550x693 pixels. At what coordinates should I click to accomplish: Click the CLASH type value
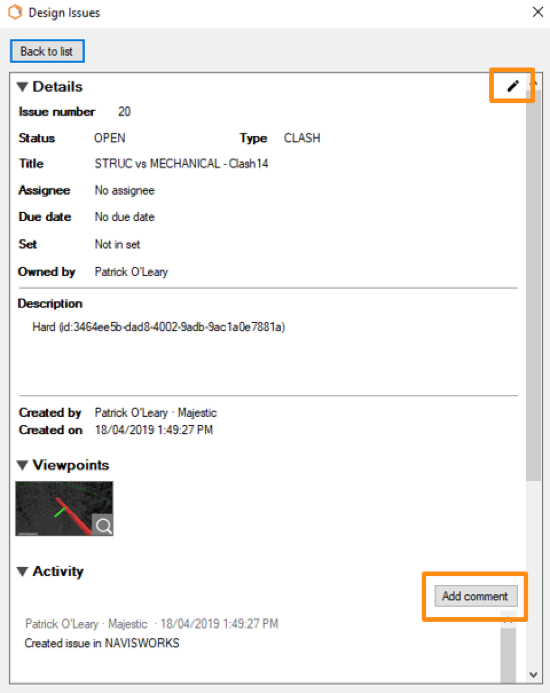pos(302,138)
